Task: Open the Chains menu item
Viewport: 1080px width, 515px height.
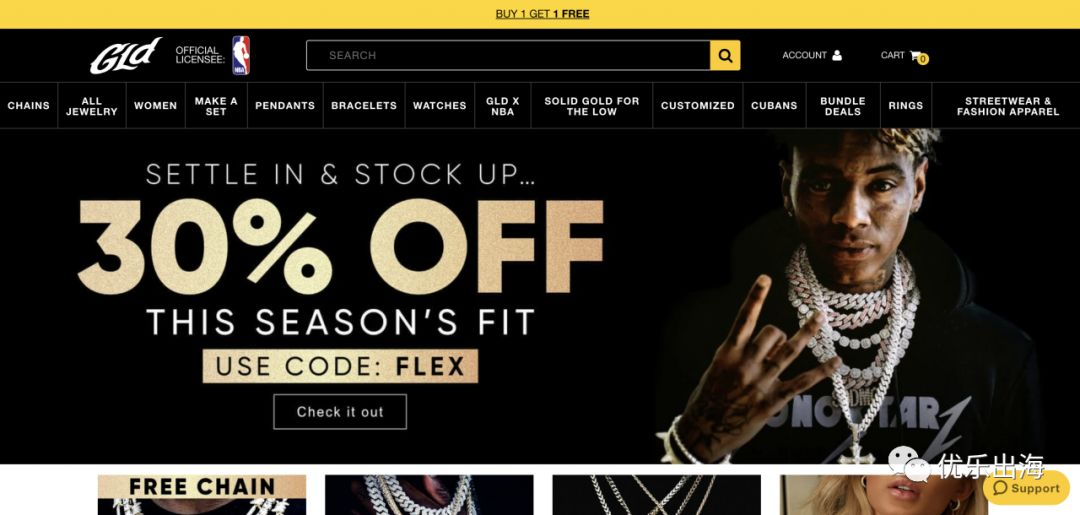Action: [29, 105]
